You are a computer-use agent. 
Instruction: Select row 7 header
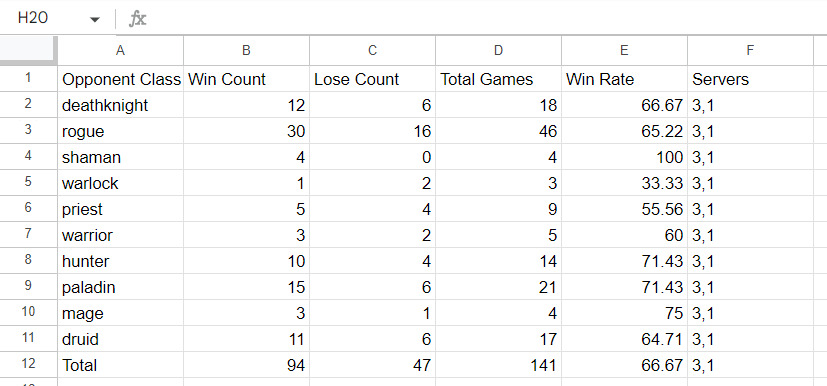click(x=28, y=234)
